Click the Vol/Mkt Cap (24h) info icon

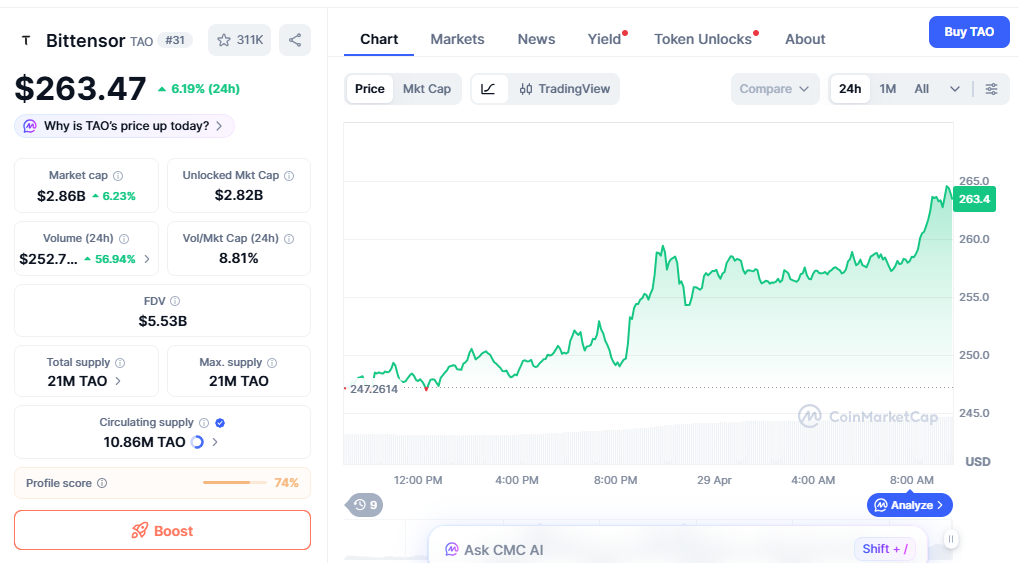(289, 239)
